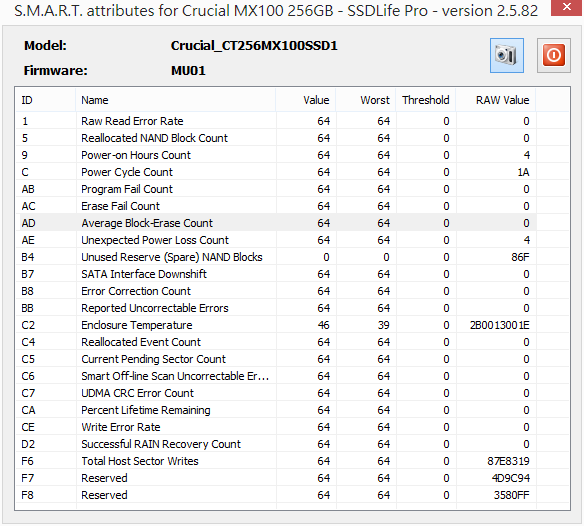
Task: Click Enclosure Temperature value 46
Action: coord(323,325)
